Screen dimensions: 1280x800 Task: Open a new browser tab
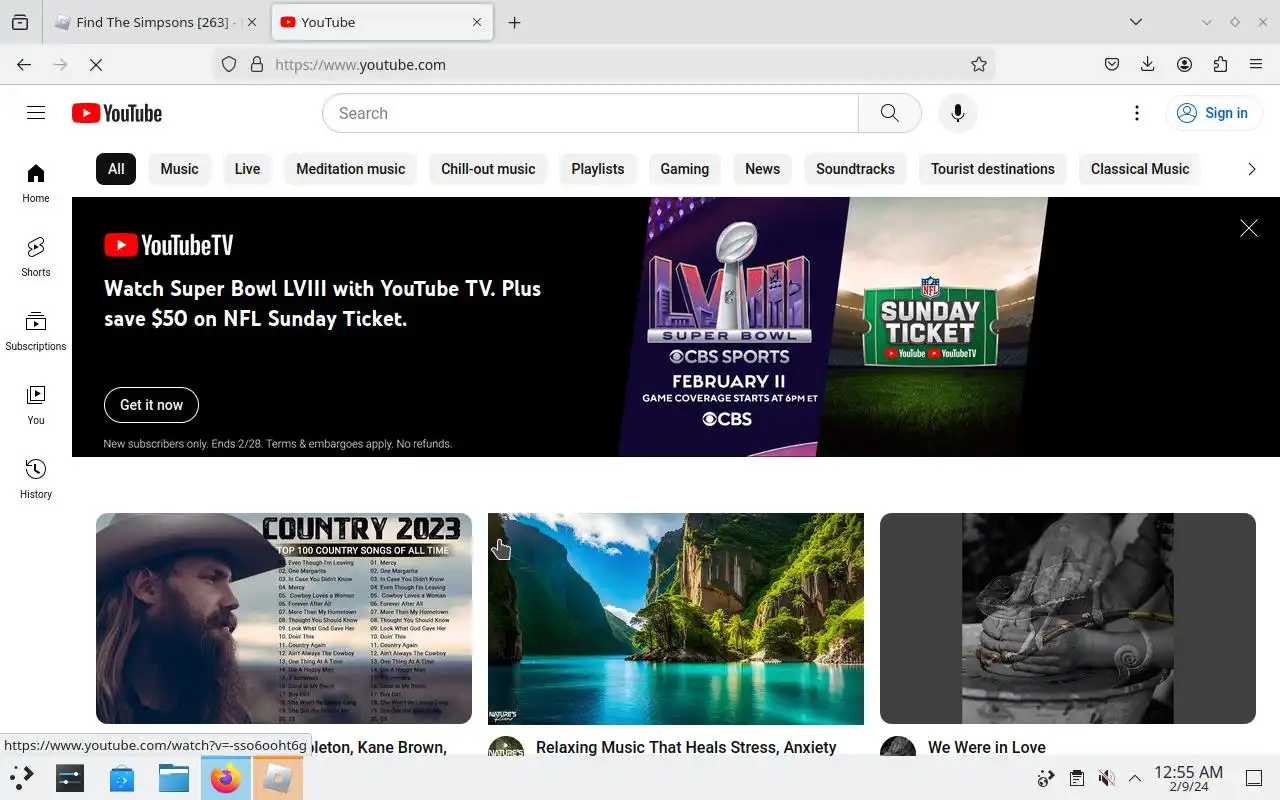pos(514,22)
